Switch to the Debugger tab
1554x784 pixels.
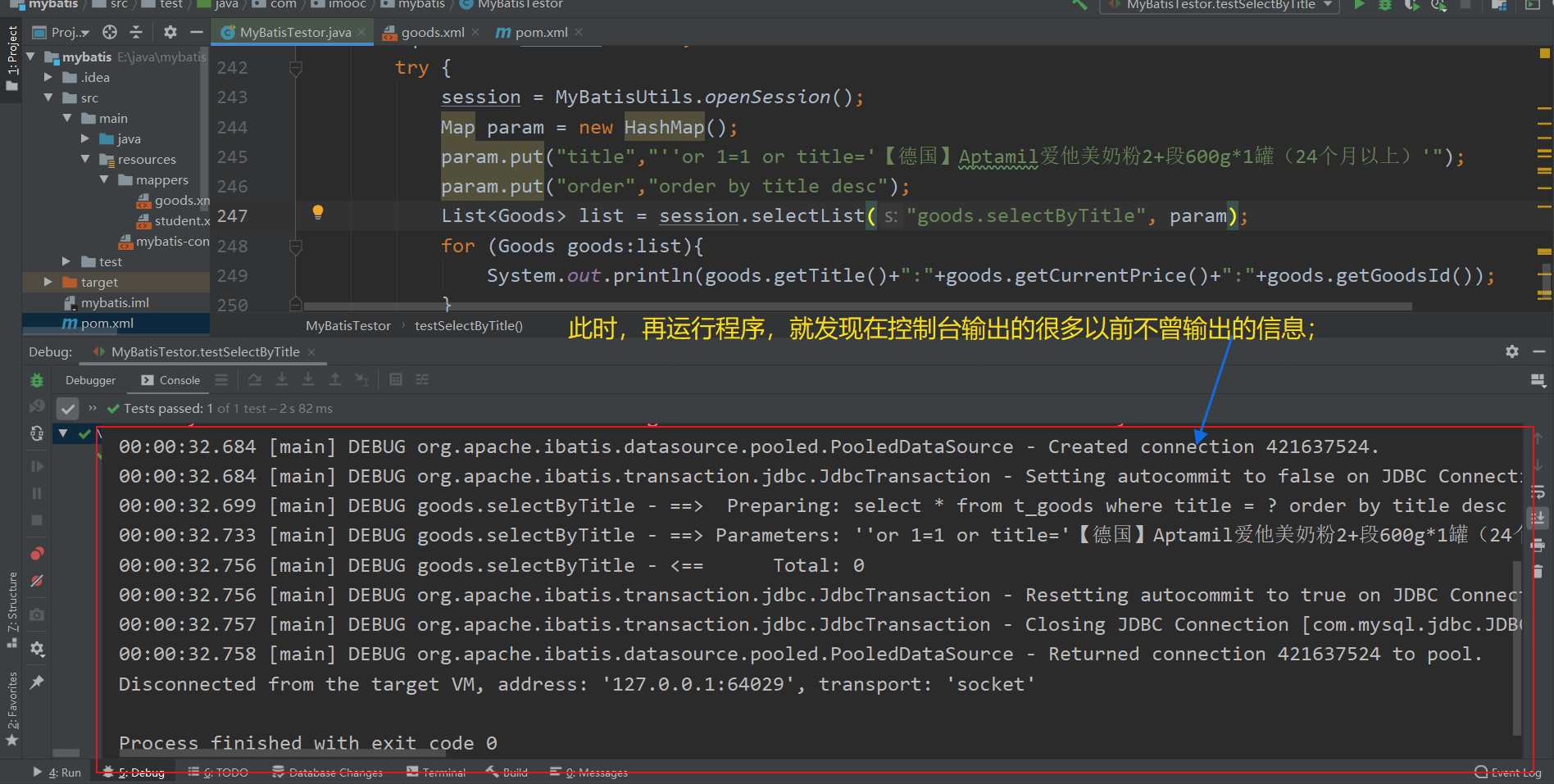[90, 380]
